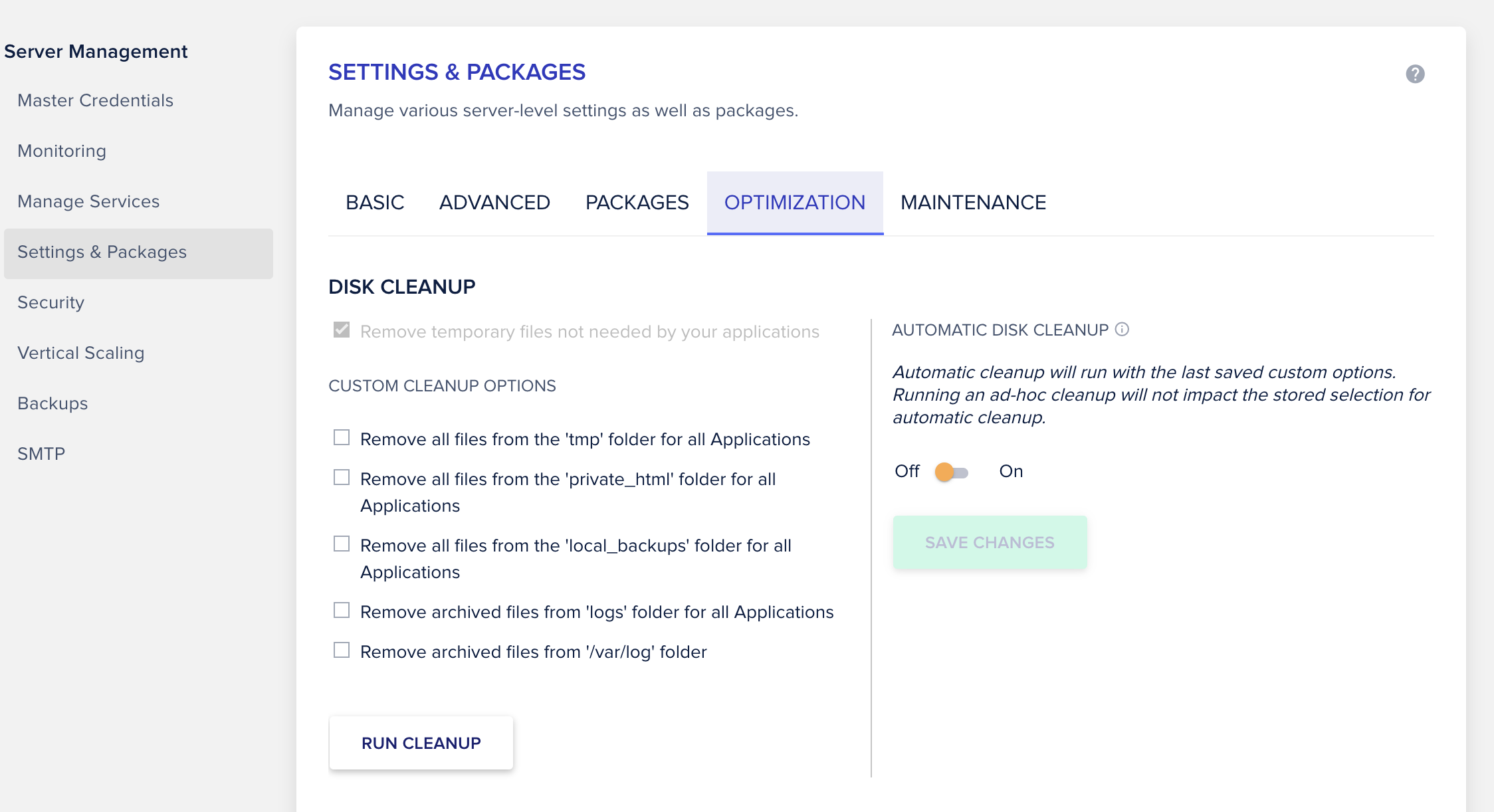This screenshot has height=812, width=1494.
Task: Switch to the Basic tab
Action: [375, 203]
